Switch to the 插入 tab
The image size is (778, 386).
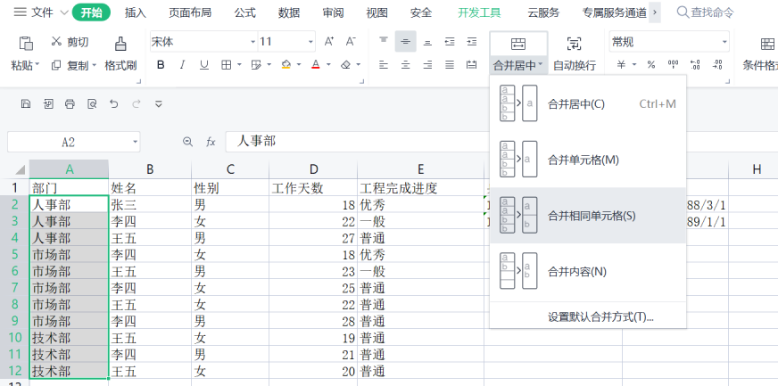click(x=135, y=13)
